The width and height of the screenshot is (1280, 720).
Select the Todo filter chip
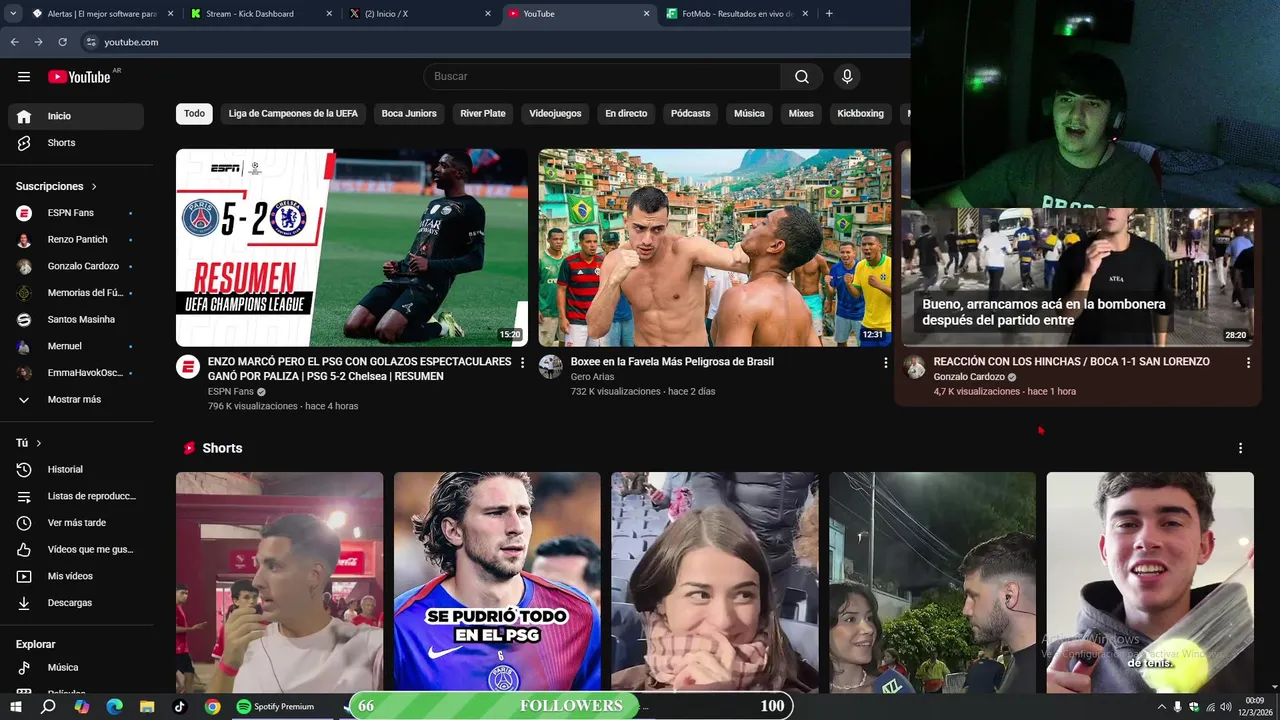click(x=194, y=114)
